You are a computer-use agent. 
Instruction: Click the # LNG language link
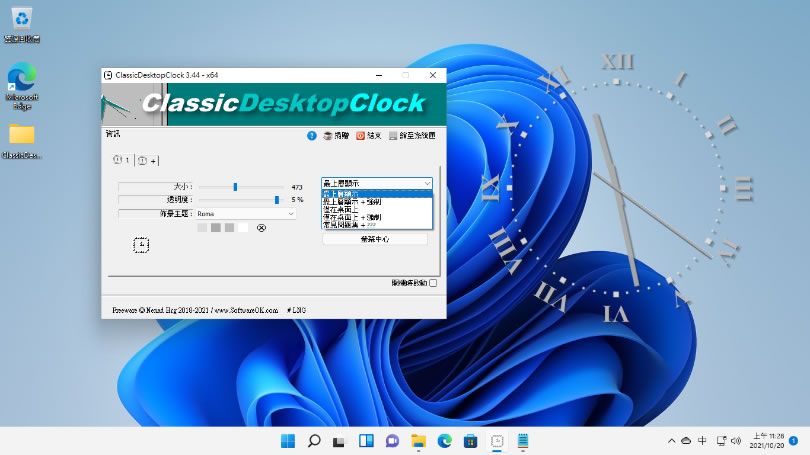(297, 310)
